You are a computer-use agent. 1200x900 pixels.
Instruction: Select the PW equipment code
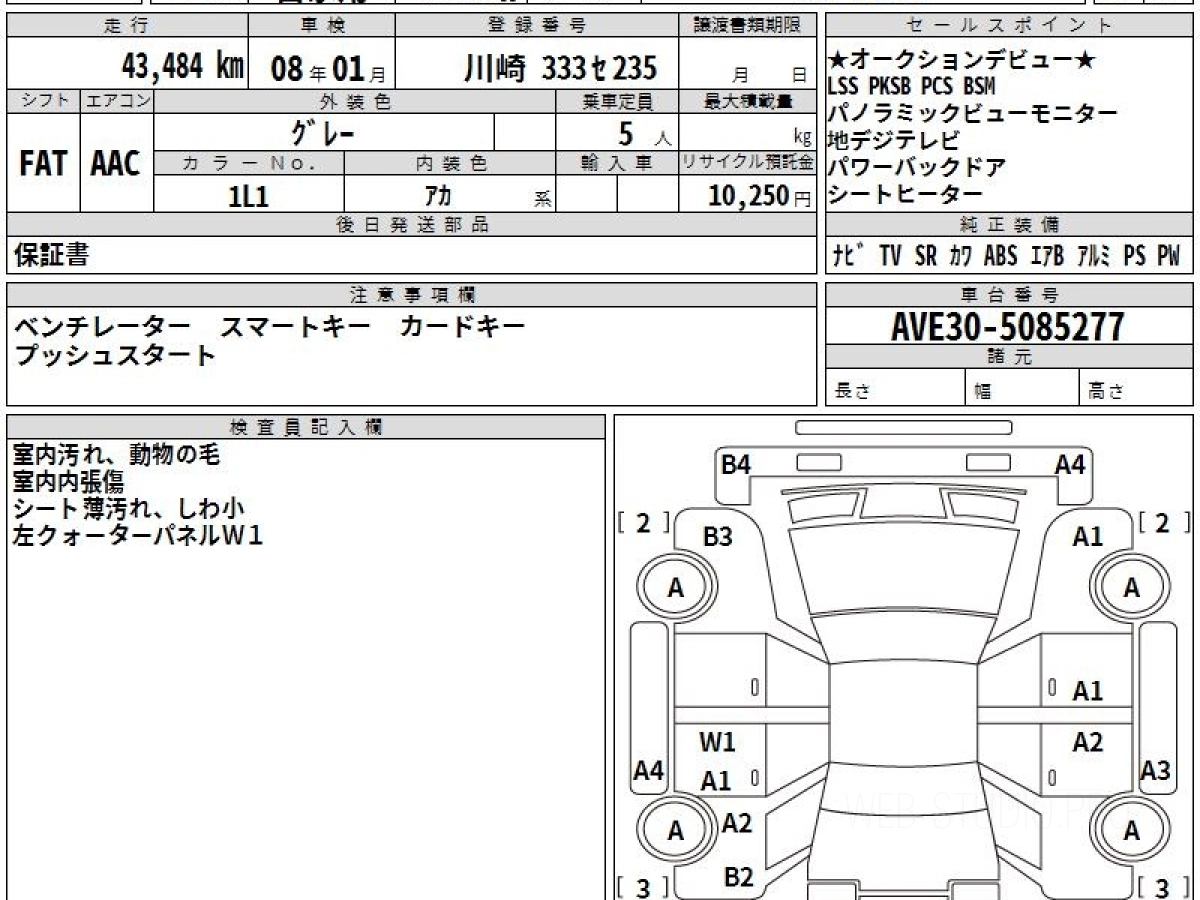pos(1168,255)
